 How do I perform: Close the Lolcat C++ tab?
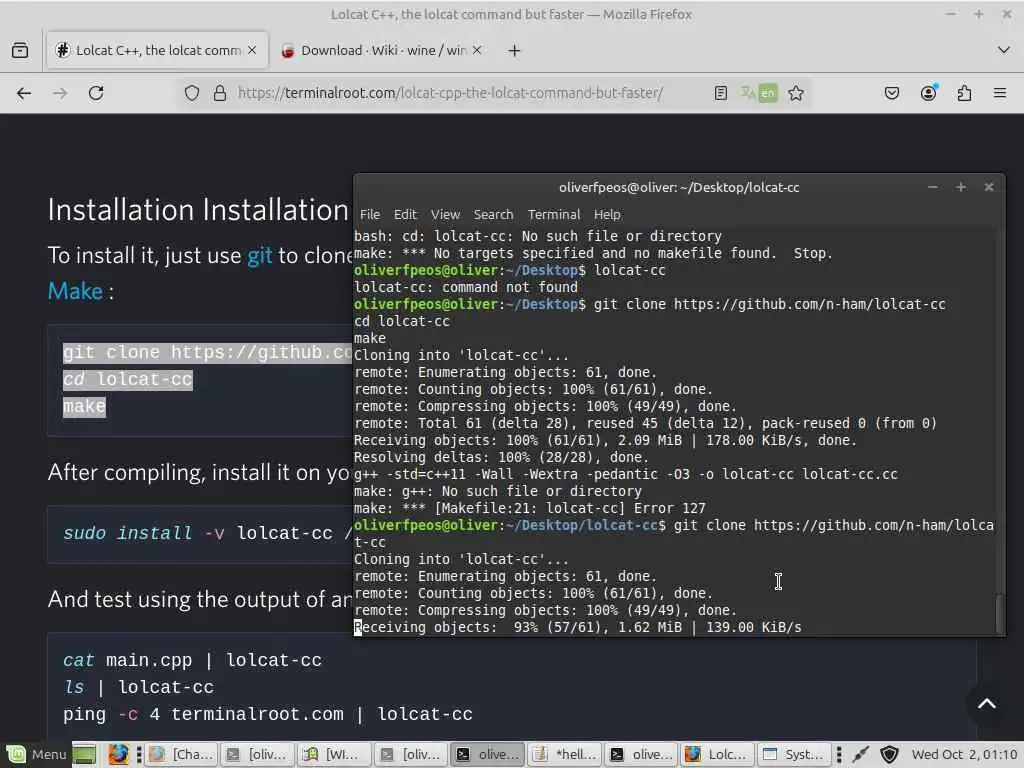[252, 50]
